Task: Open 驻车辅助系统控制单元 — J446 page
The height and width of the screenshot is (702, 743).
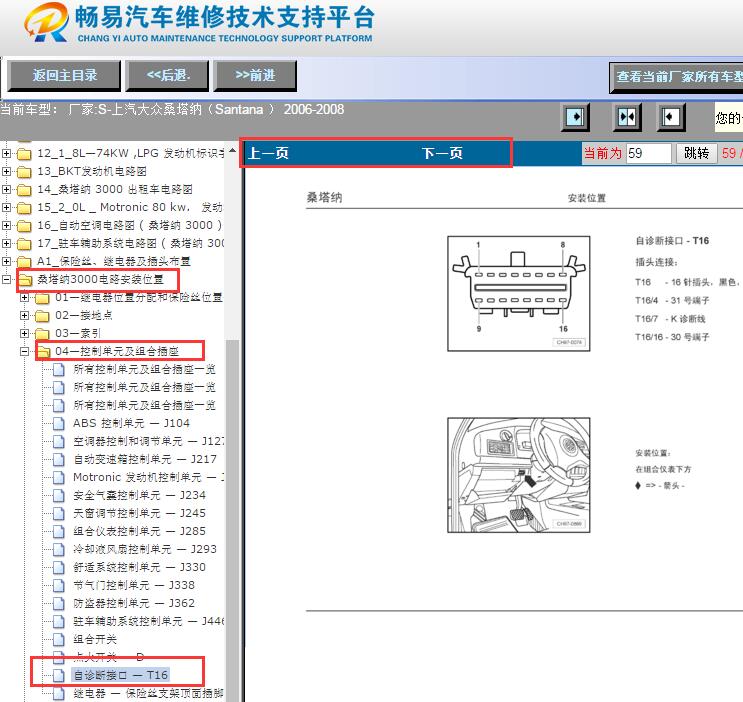Action: [x=148, y=621]
